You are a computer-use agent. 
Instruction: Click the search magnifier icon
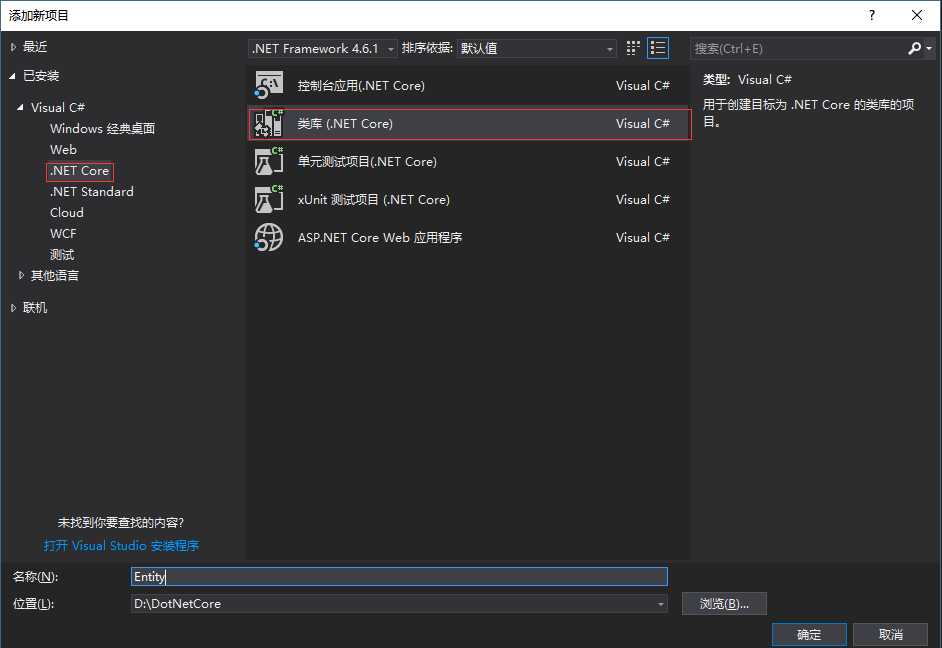914,48
